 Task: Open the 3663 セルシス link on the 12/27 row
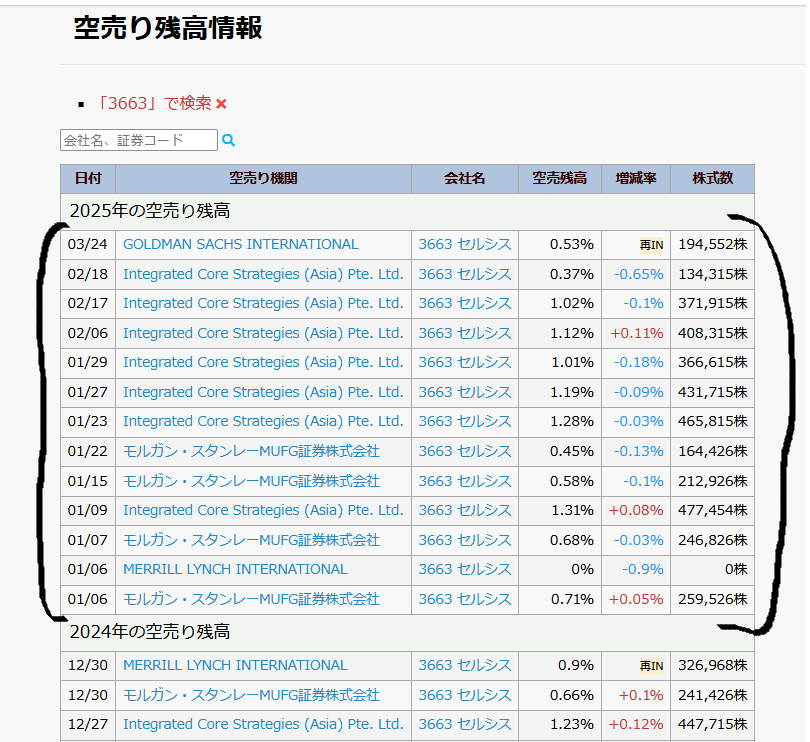point(464,724)
